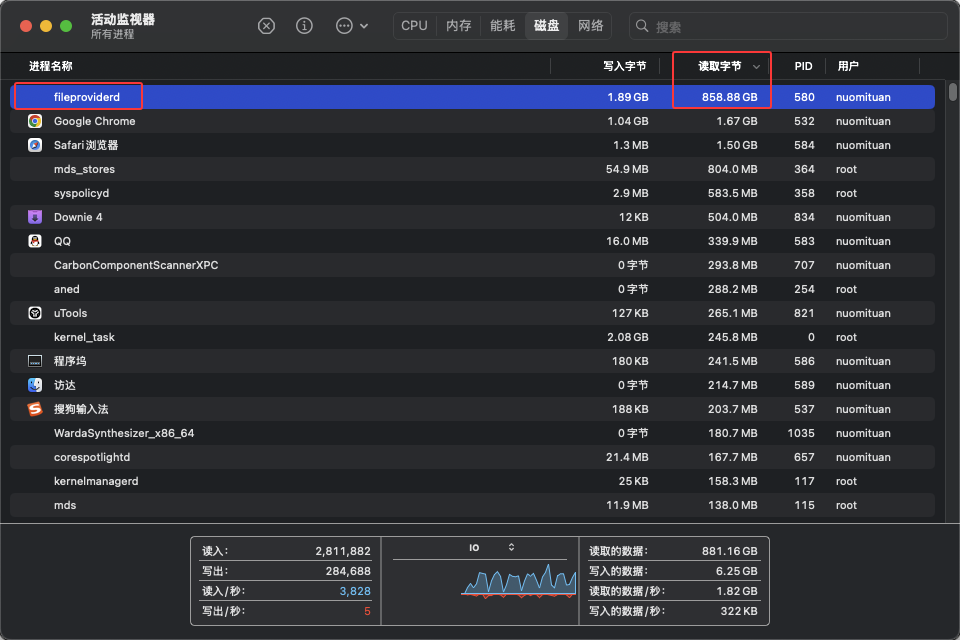
Task: Click the vertical scrollbar of process list
Action: (x=952, y=90)
